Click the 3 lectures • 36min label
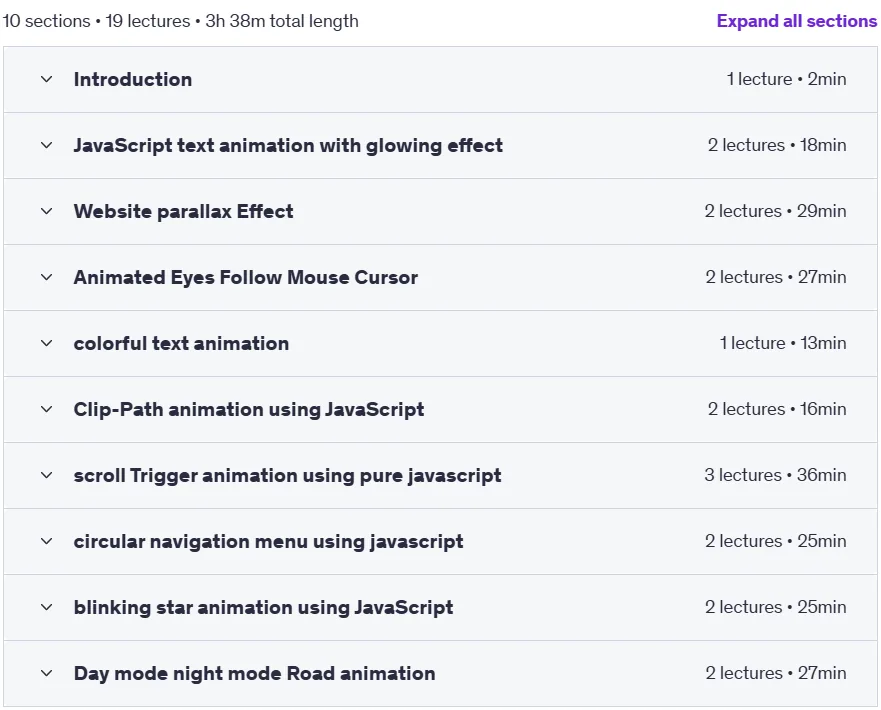The height and width of the screenshot is (710, 881). pyautogui.click(x=775, y=475)
